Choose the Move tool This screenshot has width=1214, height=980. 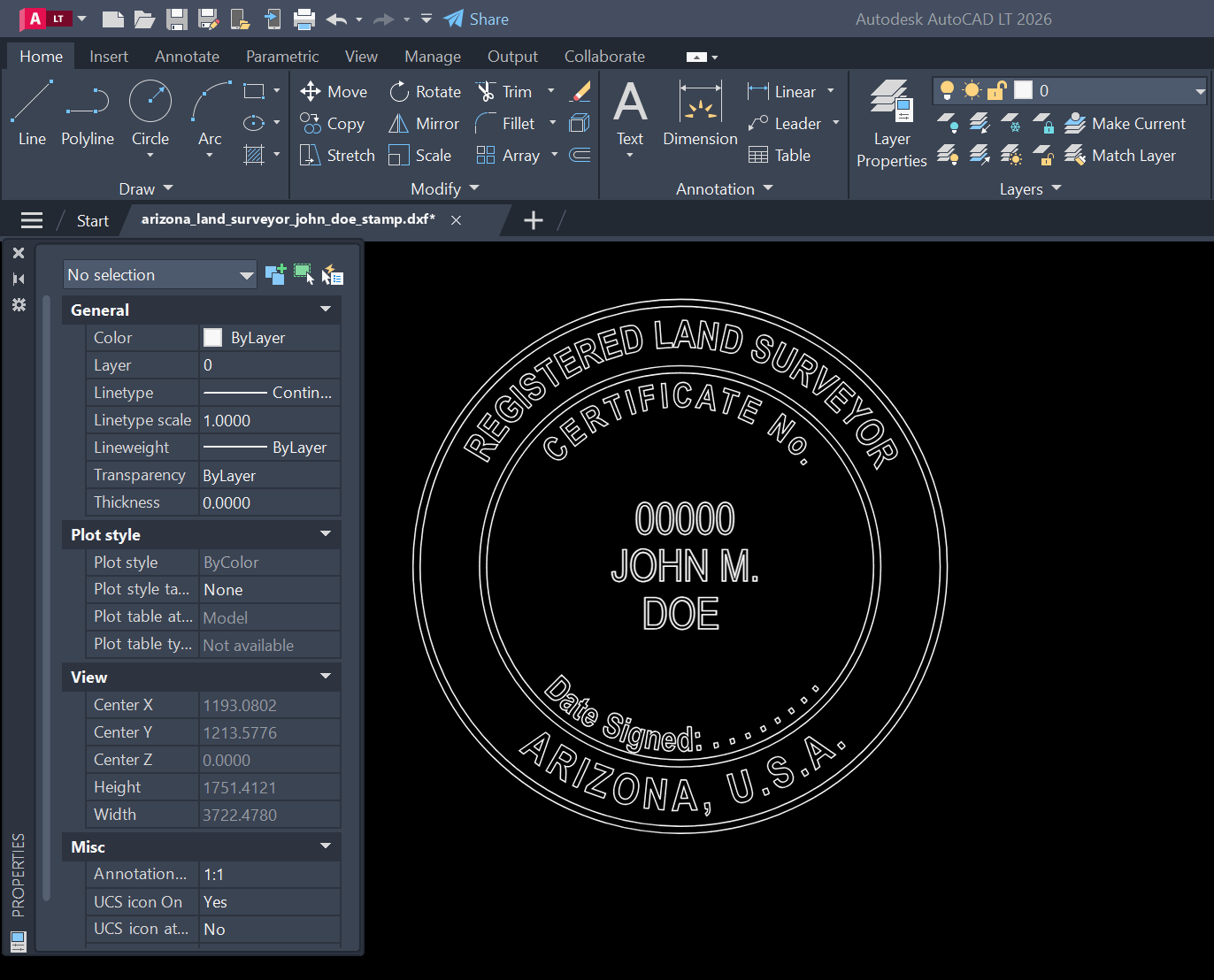[334, 92]
